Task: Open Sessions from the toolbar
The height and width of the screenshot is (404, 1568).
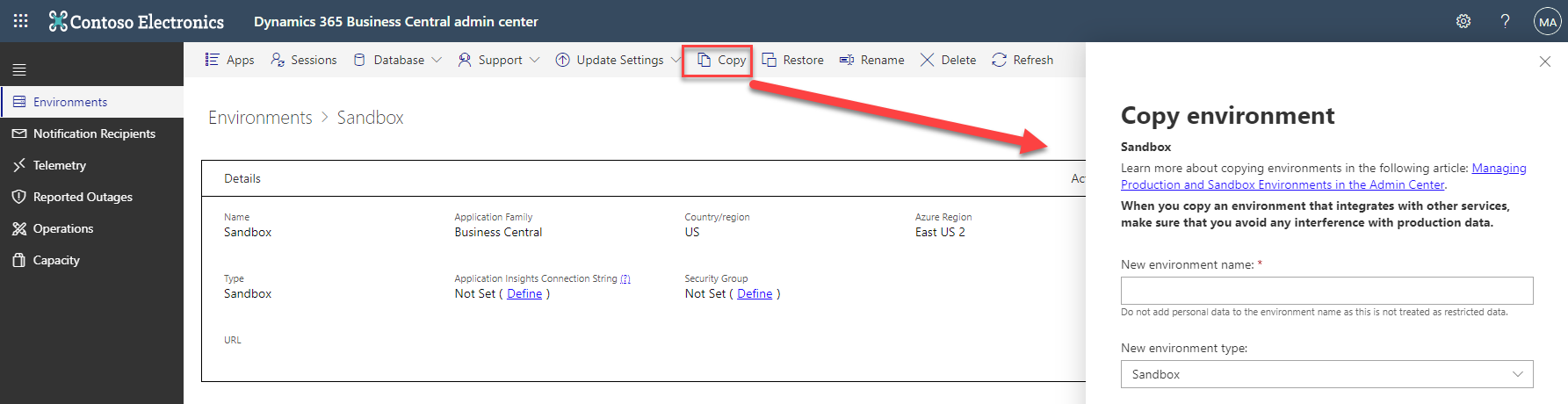Action: click(304, 60)
